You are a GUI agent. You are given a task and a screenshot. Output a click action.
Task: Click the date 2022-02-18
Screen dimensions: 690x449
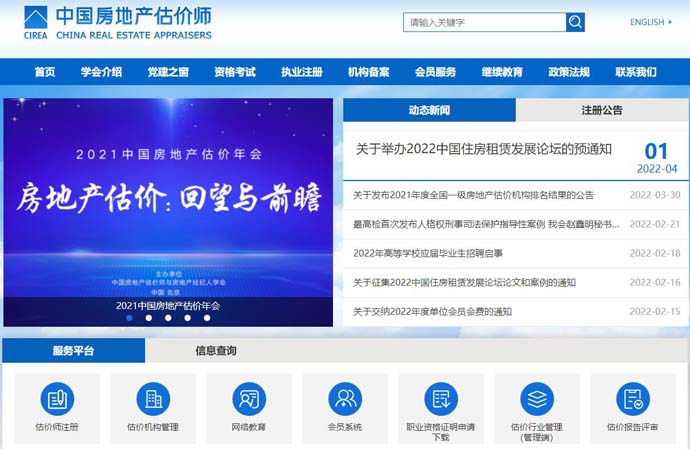(655, 253)
